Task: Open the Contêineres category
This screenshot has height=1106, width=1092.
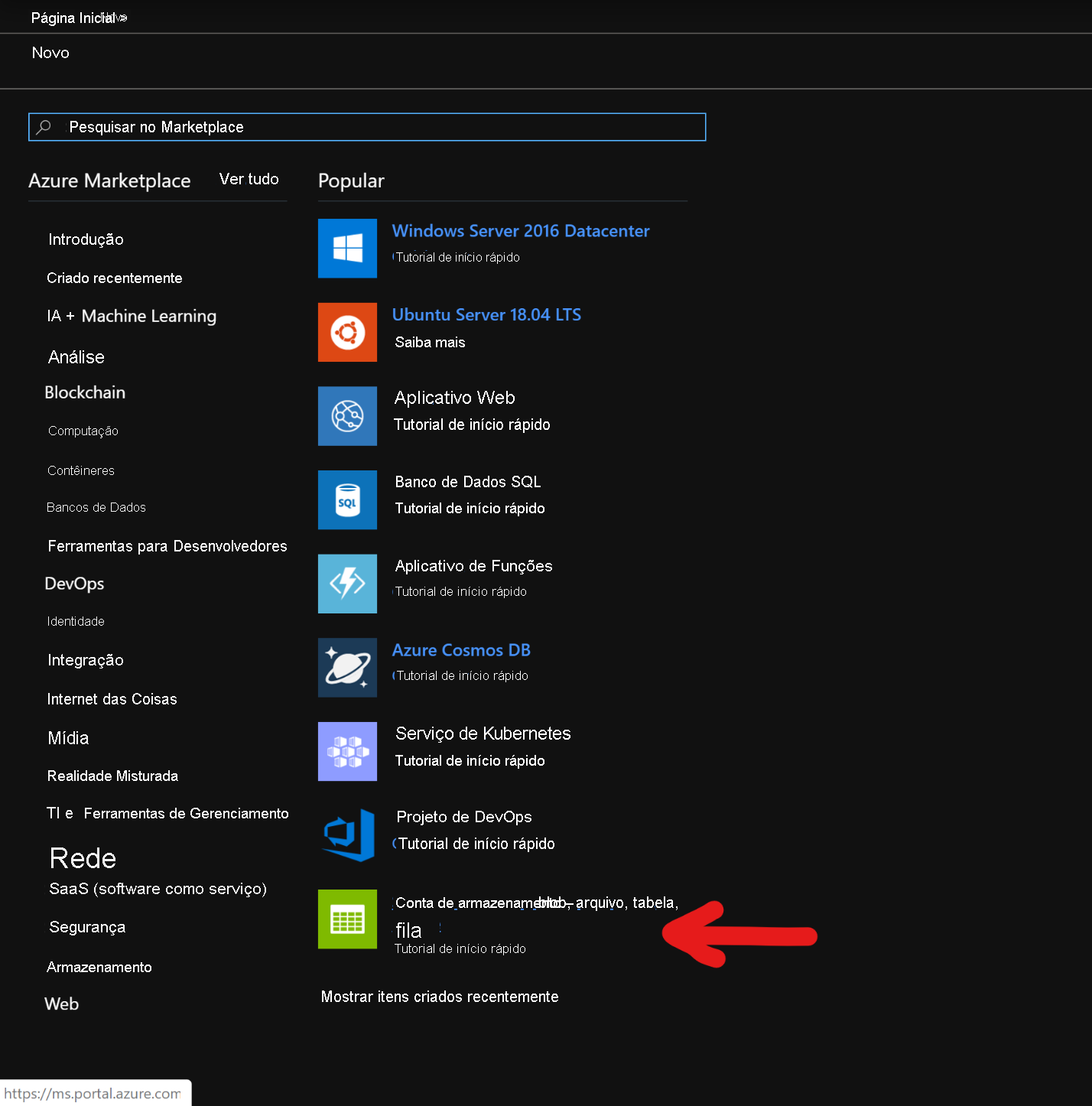Action: pyautogui.click(x=81, y=470)
